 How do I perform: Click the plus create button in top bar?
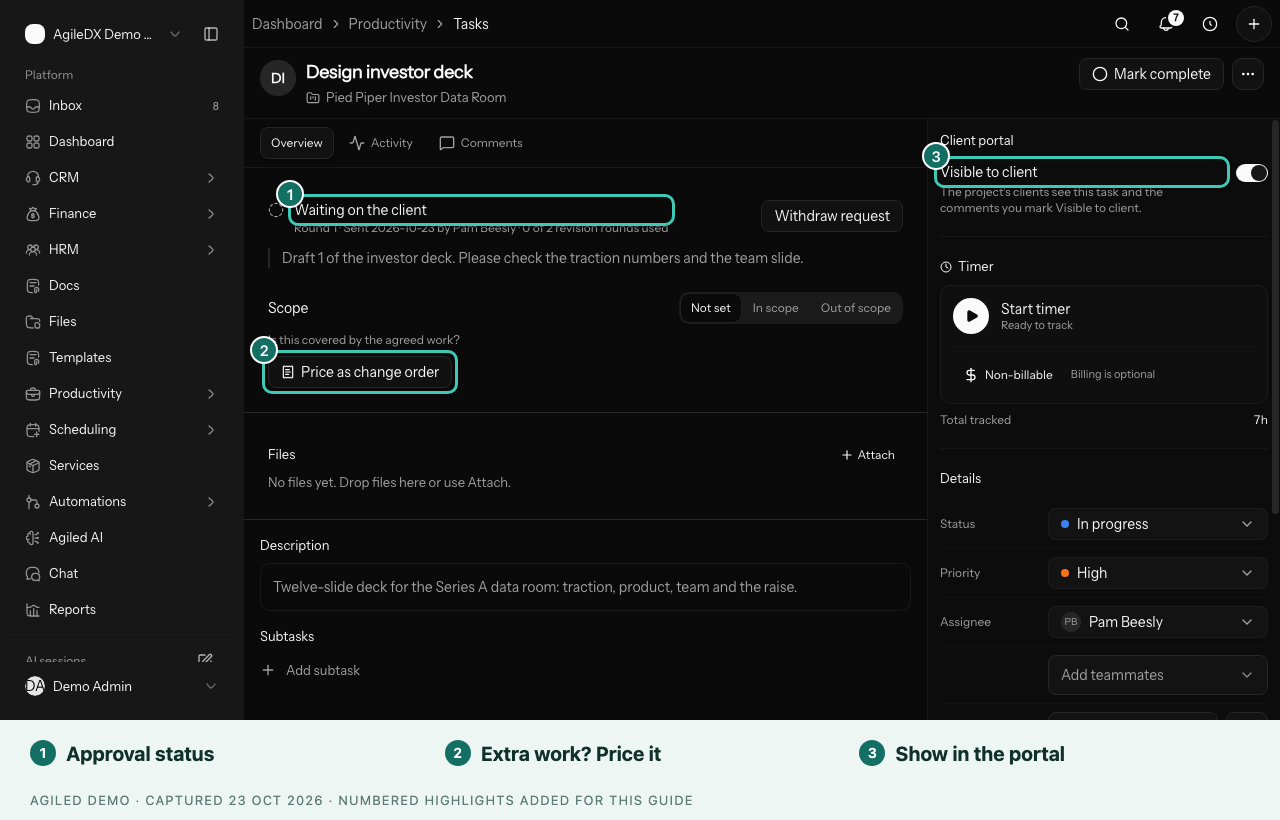click(x=1254, y=24)
